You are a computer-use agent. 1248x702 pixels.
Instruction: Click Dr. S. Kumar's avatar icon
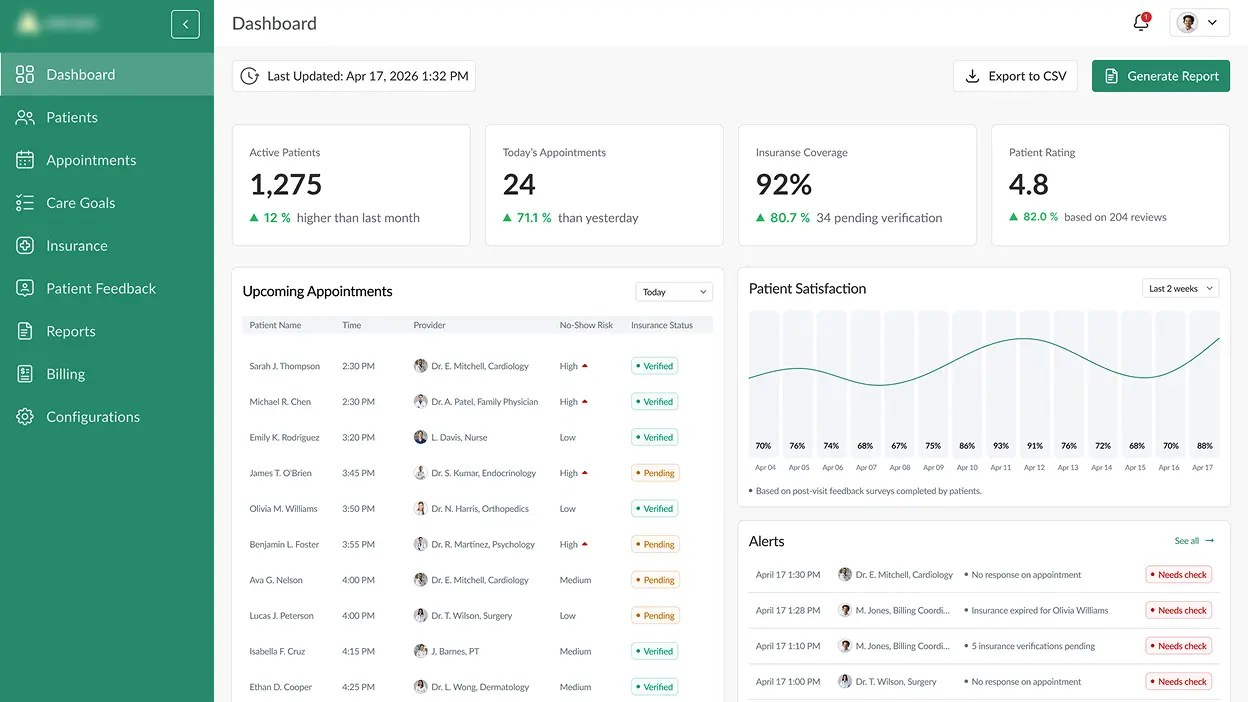tap(420, 473)
